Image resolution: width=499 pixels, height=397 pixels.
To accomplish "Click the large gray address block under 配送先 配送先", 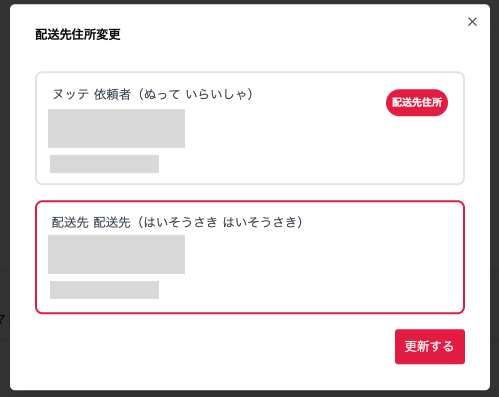I will 116,254.
